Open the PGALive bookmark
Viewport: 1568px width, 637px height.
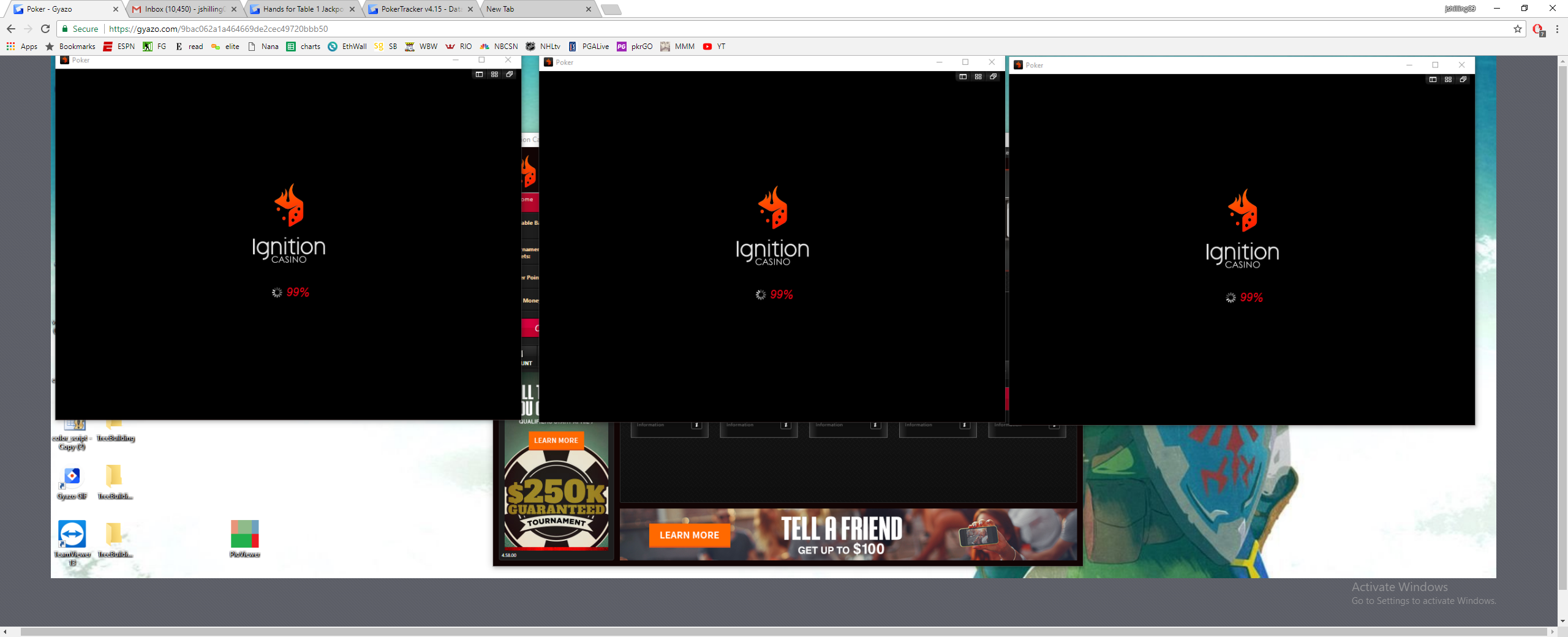point(589,47)
